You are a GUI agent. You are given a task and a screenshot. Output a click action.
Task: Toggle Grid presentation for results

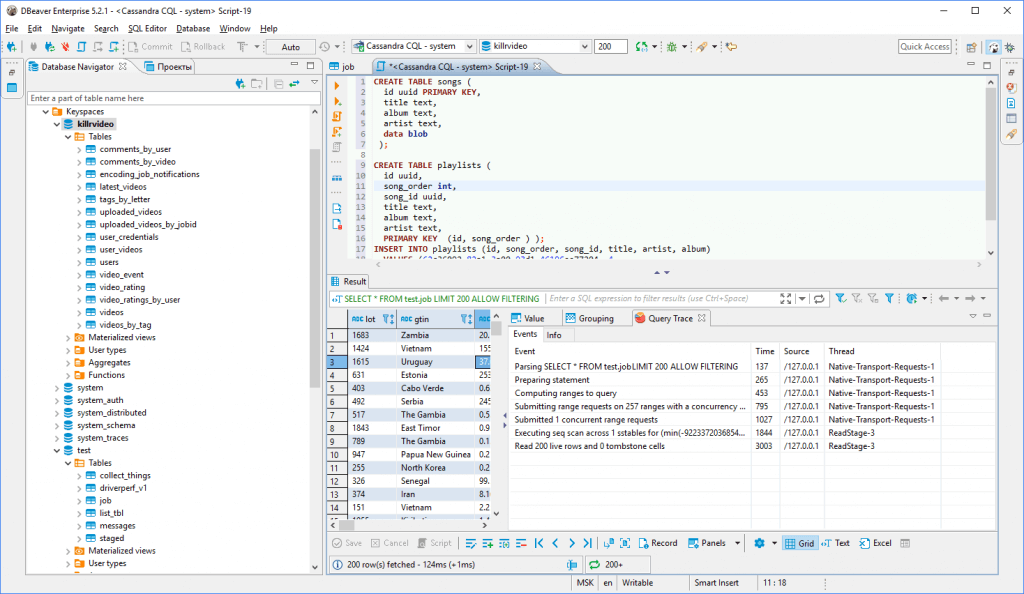pos(800,543)
